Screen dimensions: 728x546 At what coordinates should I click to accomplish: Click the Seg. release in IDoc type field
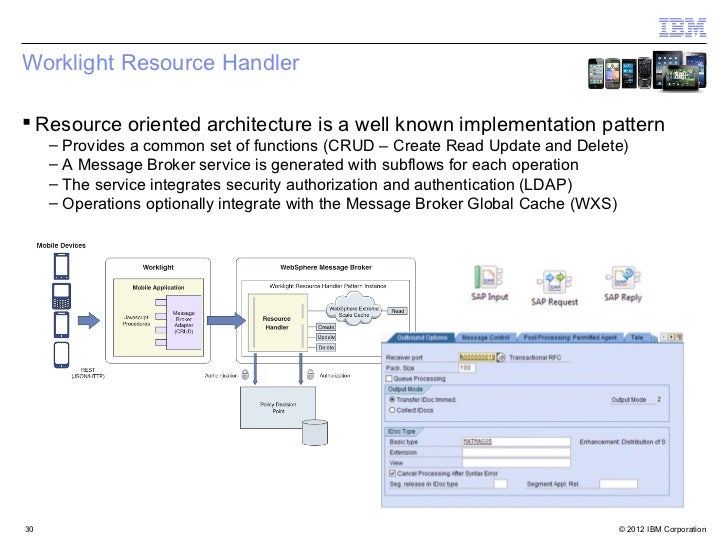[500, 484]
